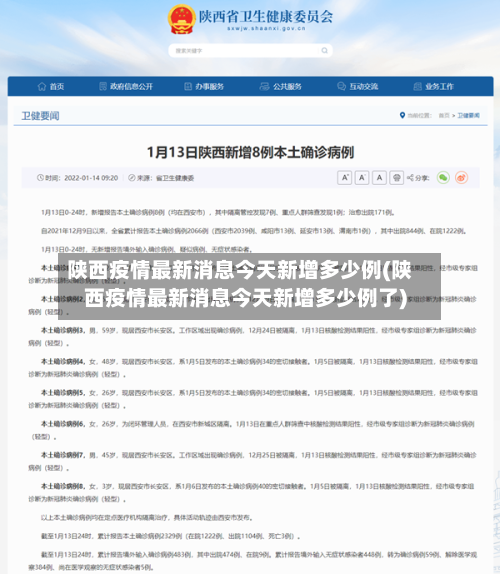Click the source icon beside 来源
500x574 pixels.
132,178
